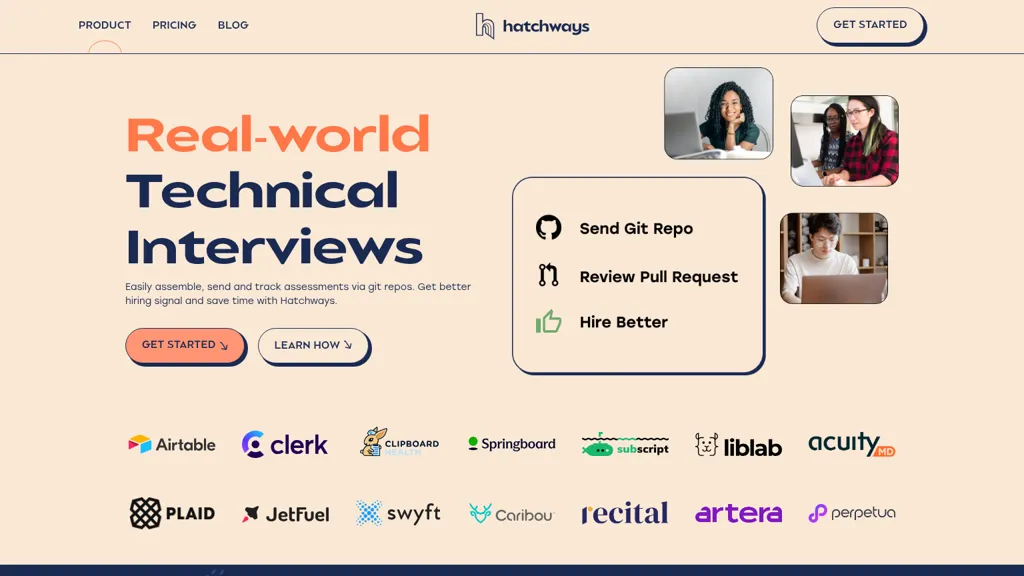
Task: Click the perpetua logo
Action: (852, 513)
